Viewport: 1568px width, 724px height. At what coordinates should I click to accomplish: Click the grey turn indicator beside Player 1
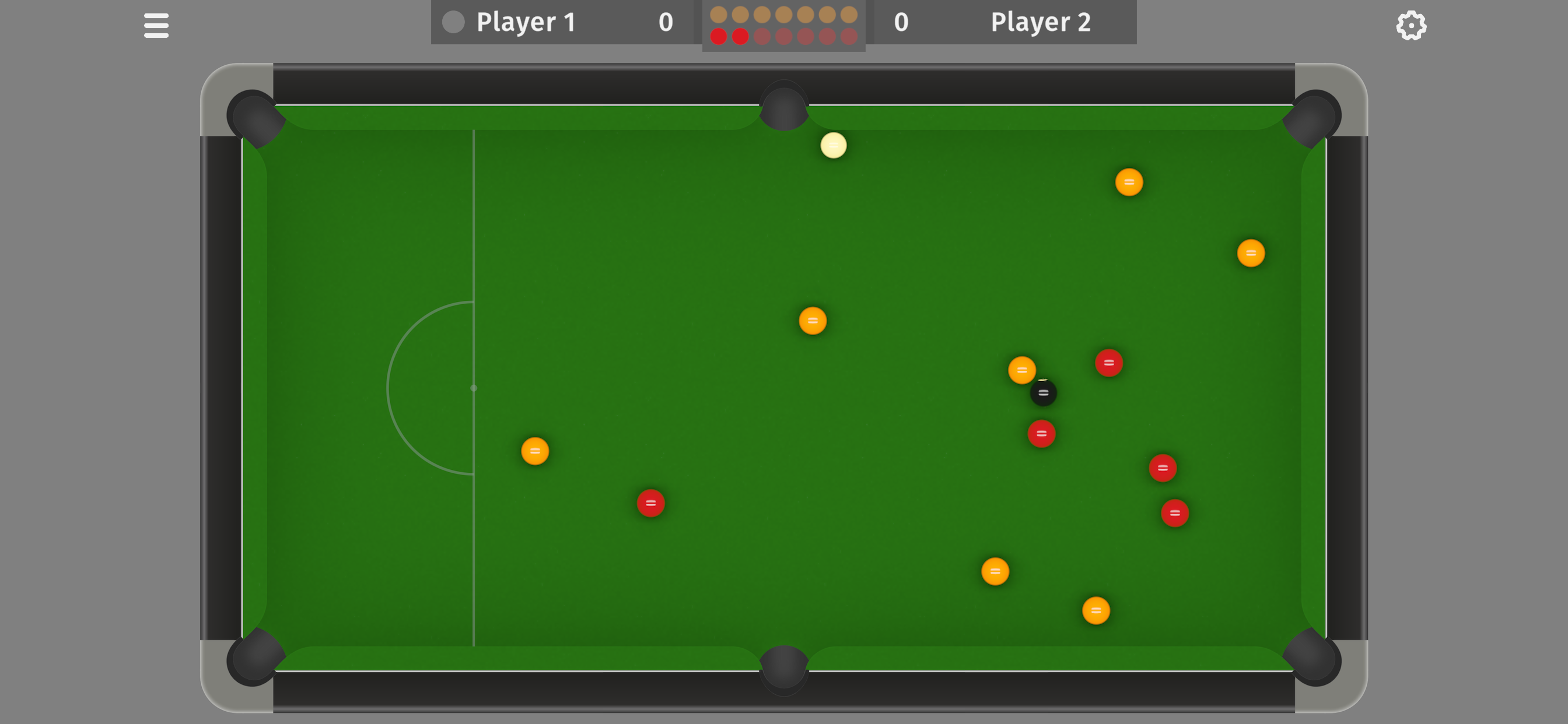[x=453, y=22]
